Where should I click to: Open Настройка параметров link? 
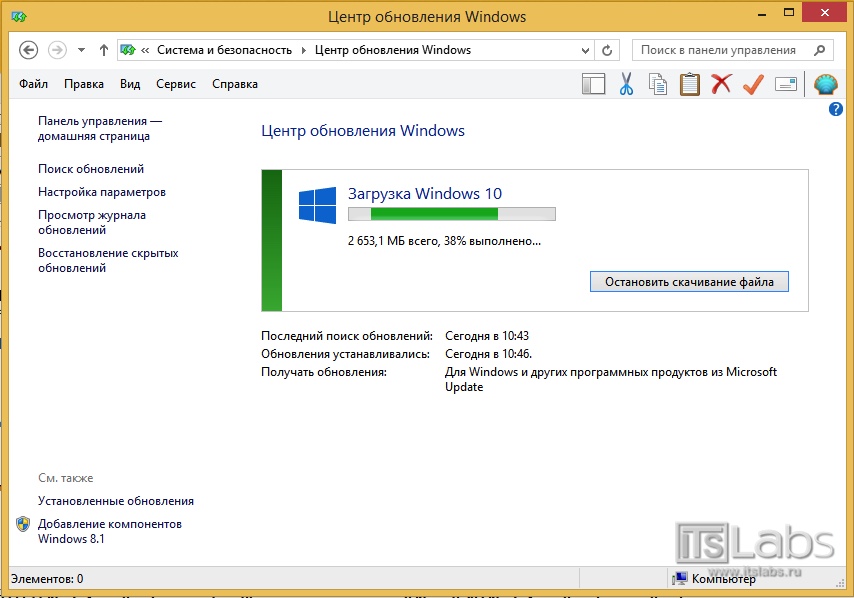click(x=102, y=192)
